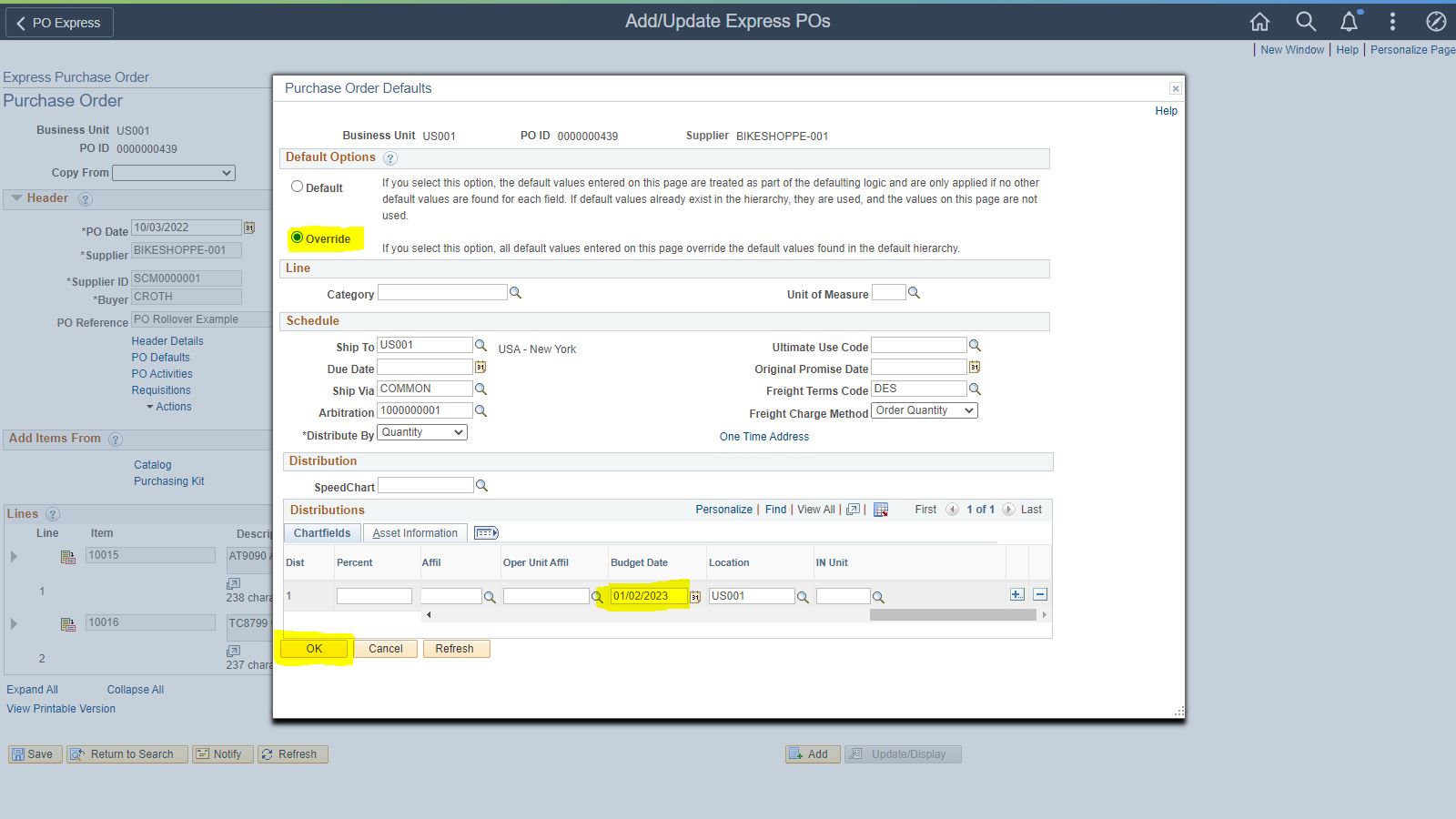Open the notifications bell icon
This screenshot has height=819, width=1456.
click(1349, 21)
